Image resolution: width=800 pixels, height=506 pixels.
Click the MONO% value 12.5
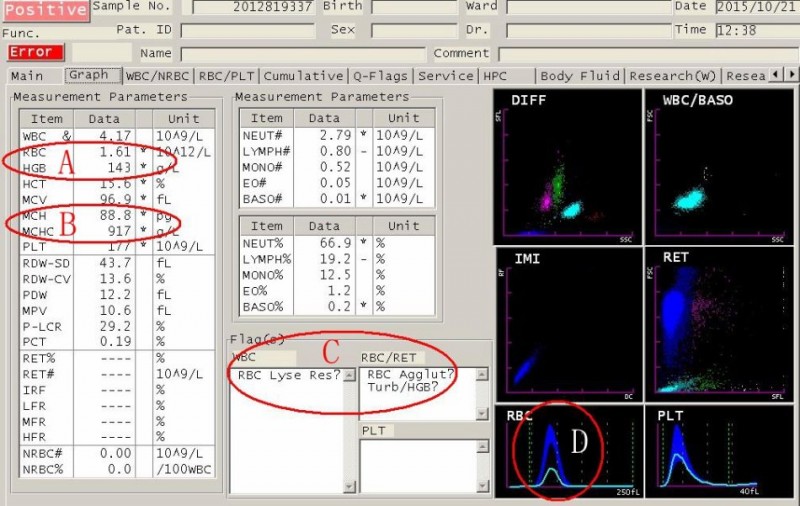point(335,275)
